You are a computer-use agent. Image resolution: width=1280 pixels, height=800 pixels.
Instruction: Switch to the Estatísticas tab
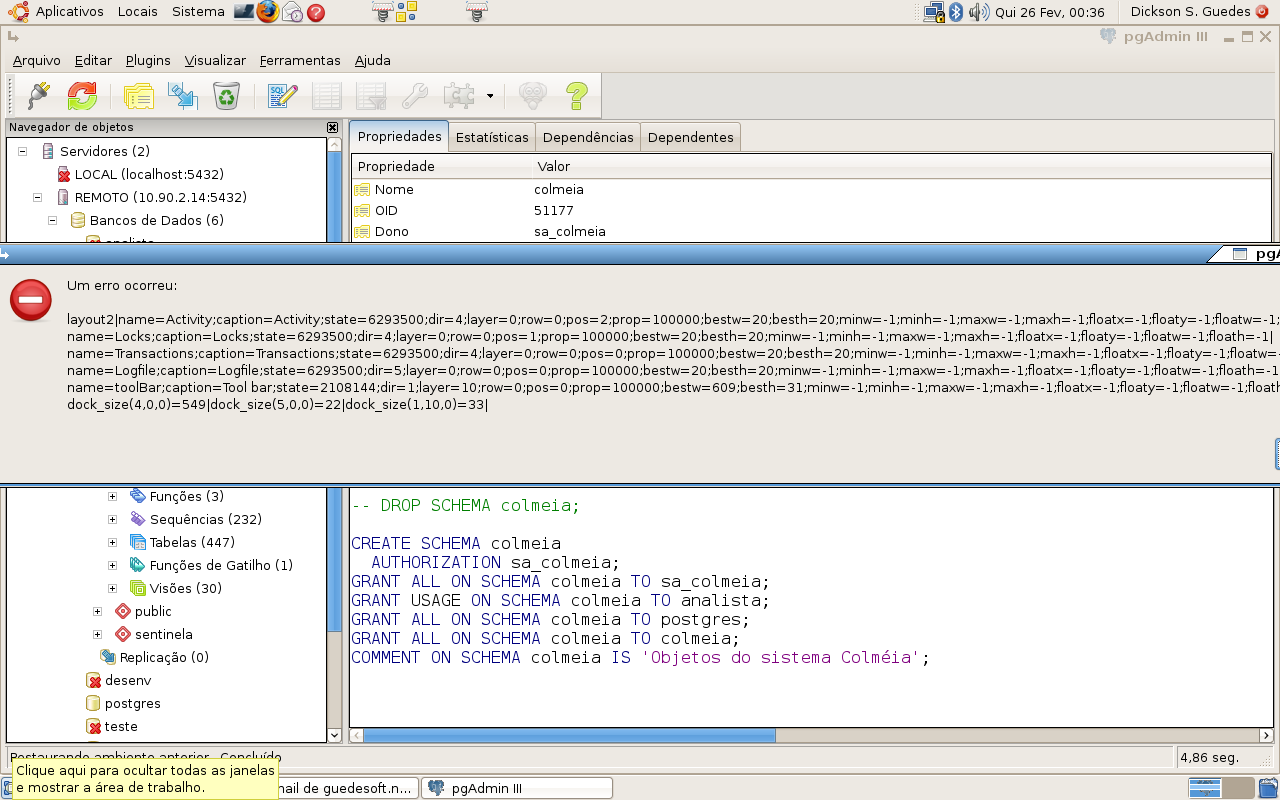pyautogui.click(x=491, y=137)
